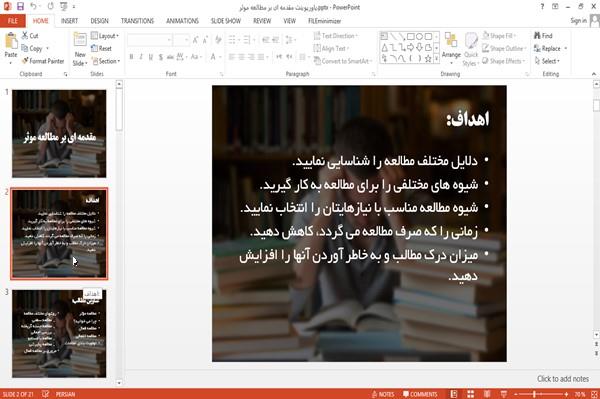Click the Sign in link
Image resolution: width=600 pixels, height=399 pixels.
pyautogui.click(x=578, y=21)
